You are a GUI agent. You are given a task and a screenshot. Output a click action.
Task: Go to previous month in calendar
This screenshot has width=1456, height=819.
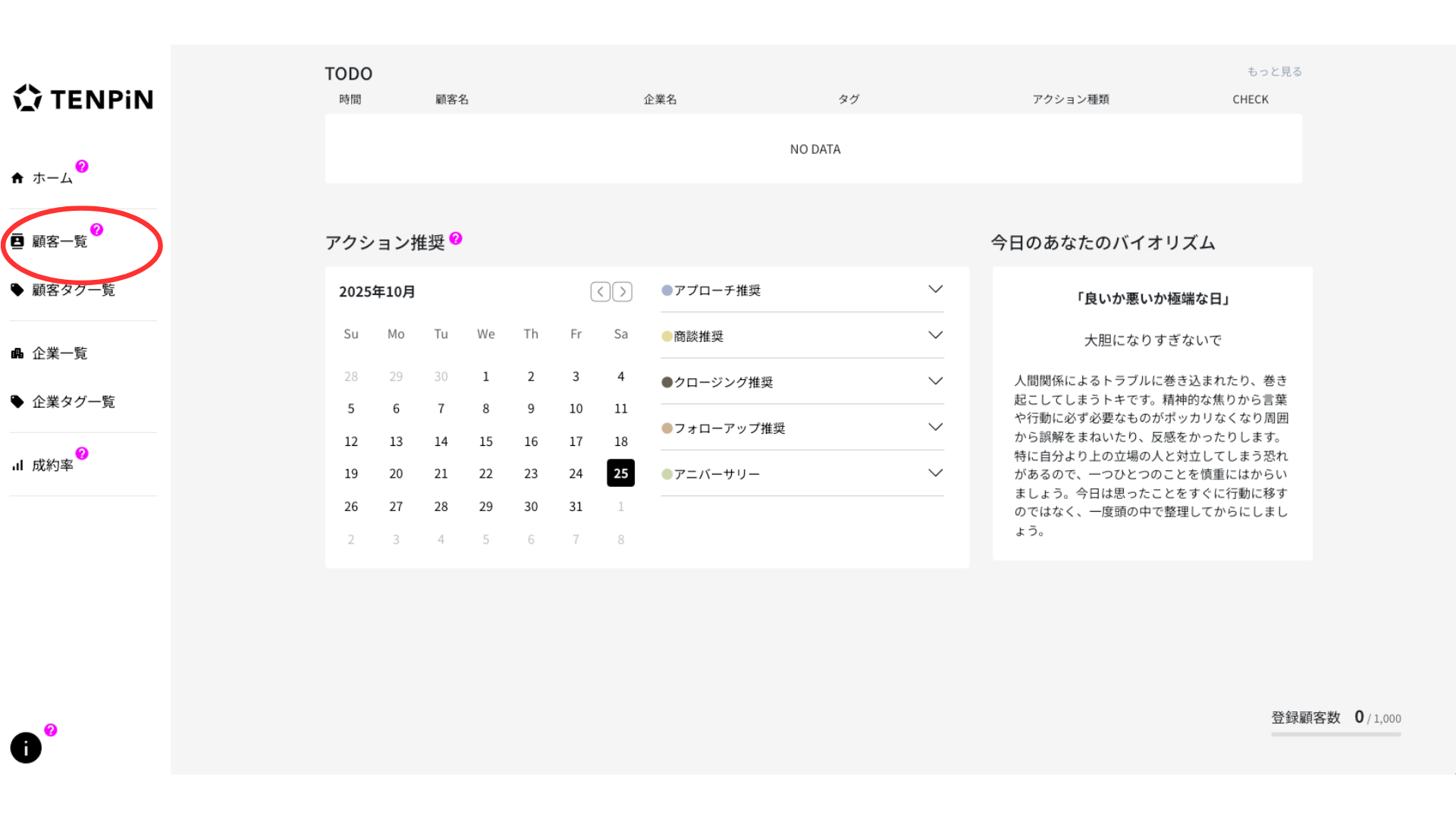click(600, 292)
